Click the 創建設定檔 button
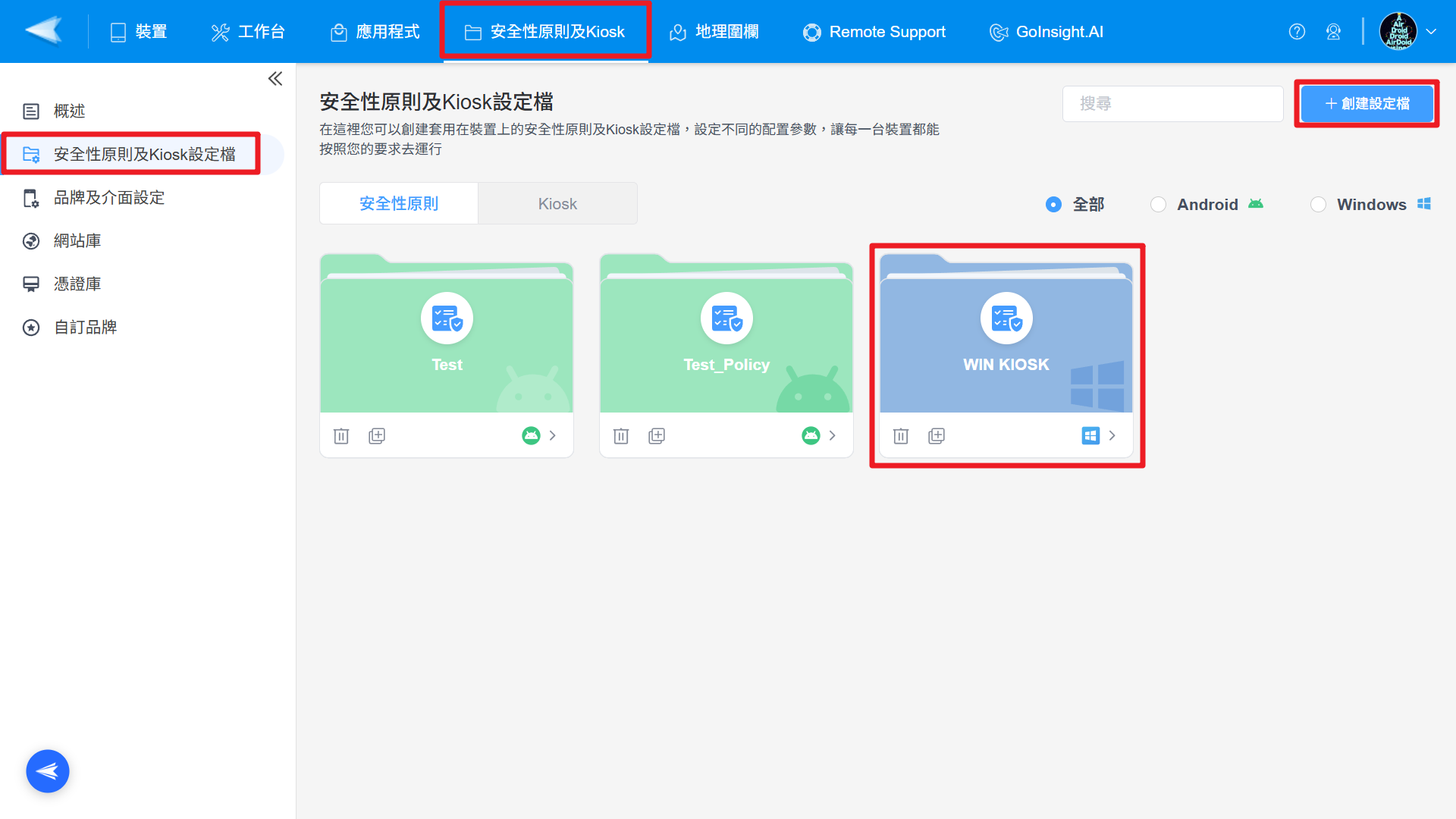This screenshot has width=1456, height=819. 1367,104
